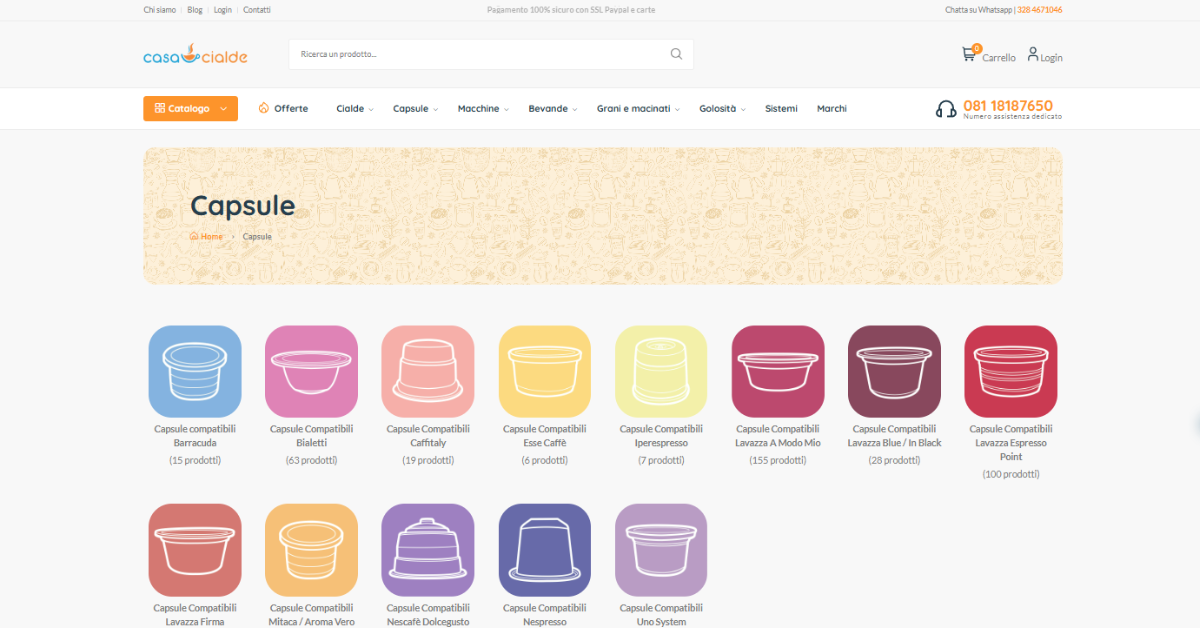Screen dimensions: 1200x628
Task: Open the Nespresso capsule category icon
Action: coord(545,550)
